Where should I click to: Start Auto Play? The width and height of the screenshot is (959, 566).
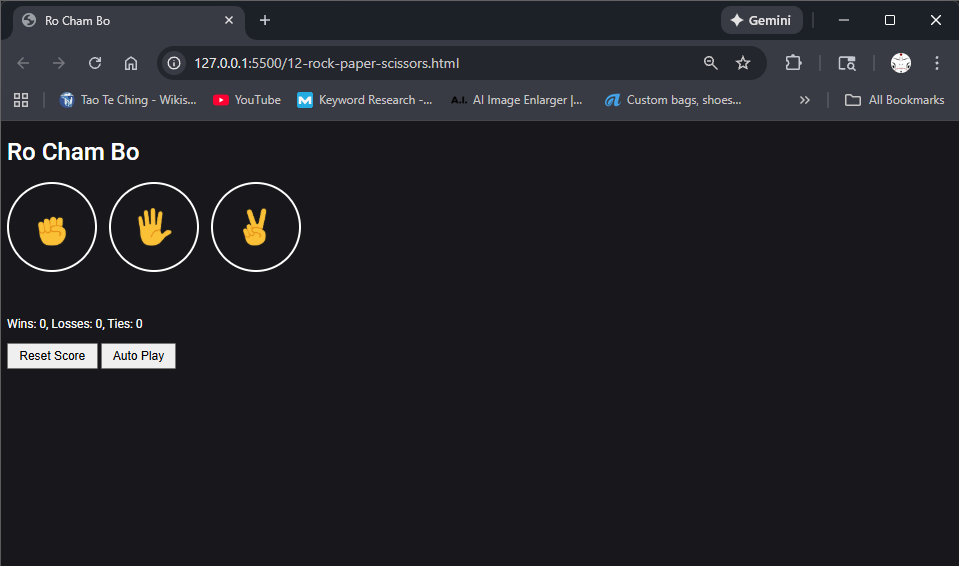(138, 356)
